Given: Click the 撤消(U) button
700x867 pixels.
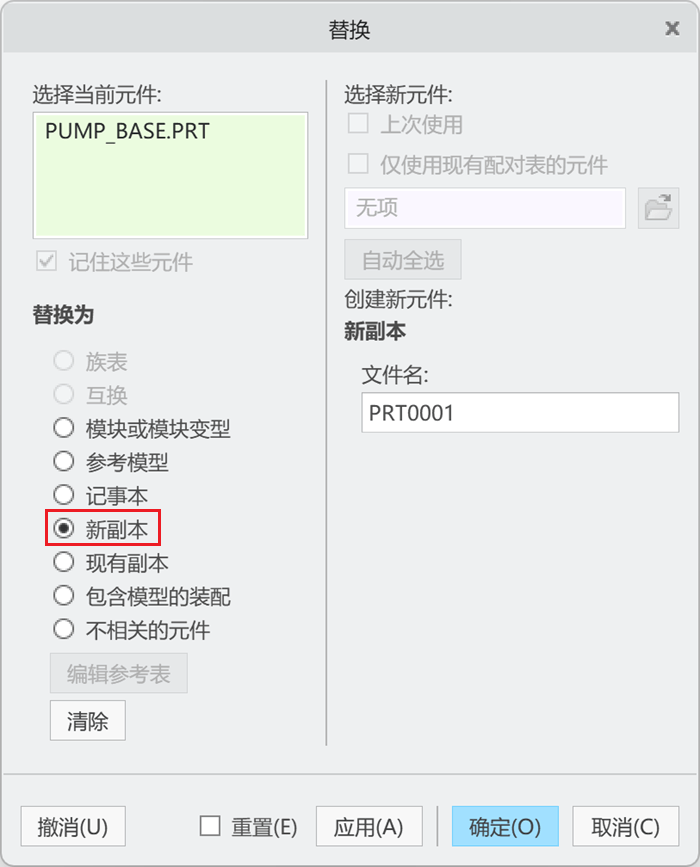Looking at the screenshot, I should point(73,826).
